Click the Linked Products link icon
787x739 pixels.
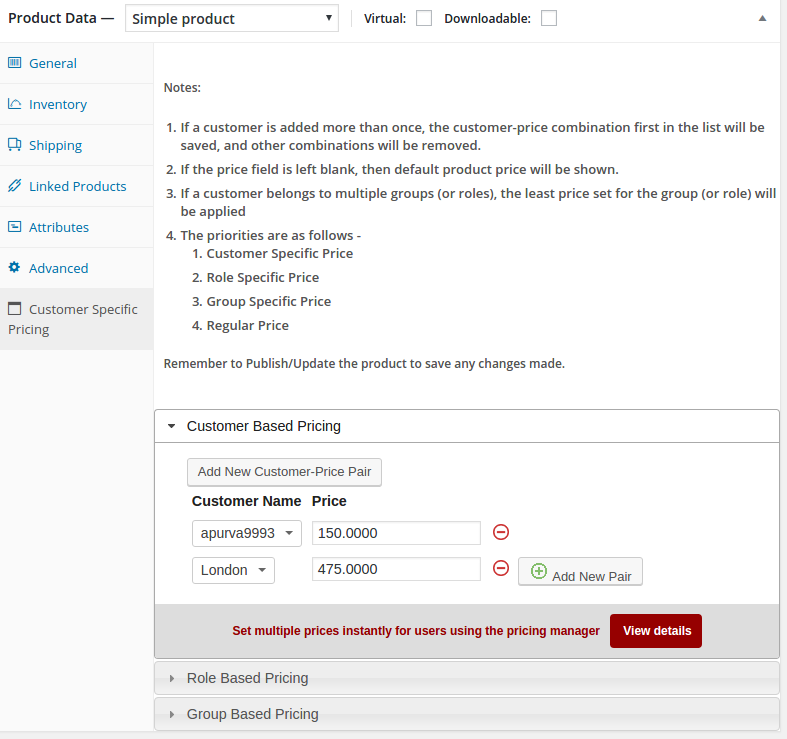click(x=15, y=186)
